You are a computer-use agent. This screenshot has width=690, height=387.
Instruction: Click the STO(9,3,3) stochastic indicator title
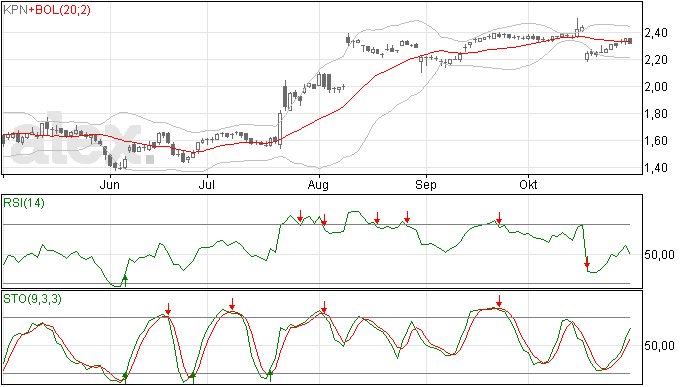[32, 299]
